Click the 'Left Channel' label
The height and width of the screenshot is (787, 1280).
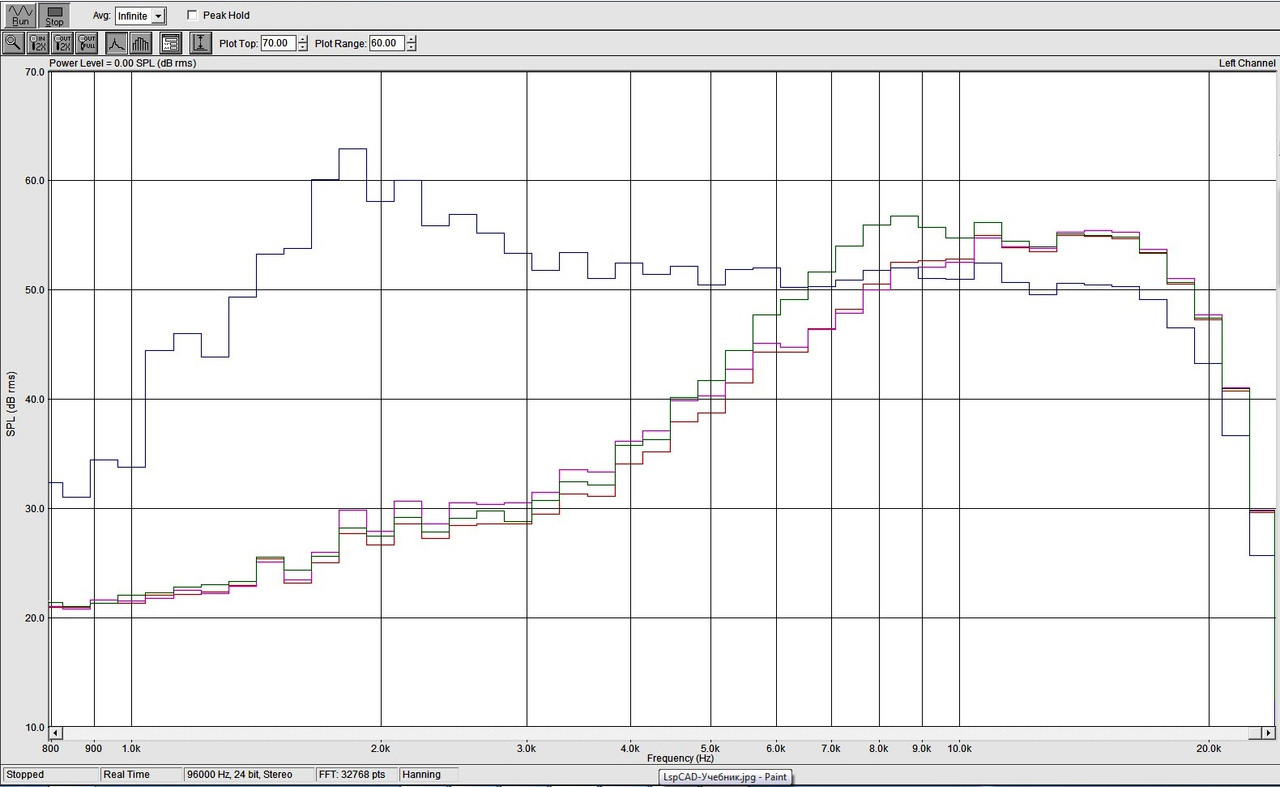(x=1247, y=63)
